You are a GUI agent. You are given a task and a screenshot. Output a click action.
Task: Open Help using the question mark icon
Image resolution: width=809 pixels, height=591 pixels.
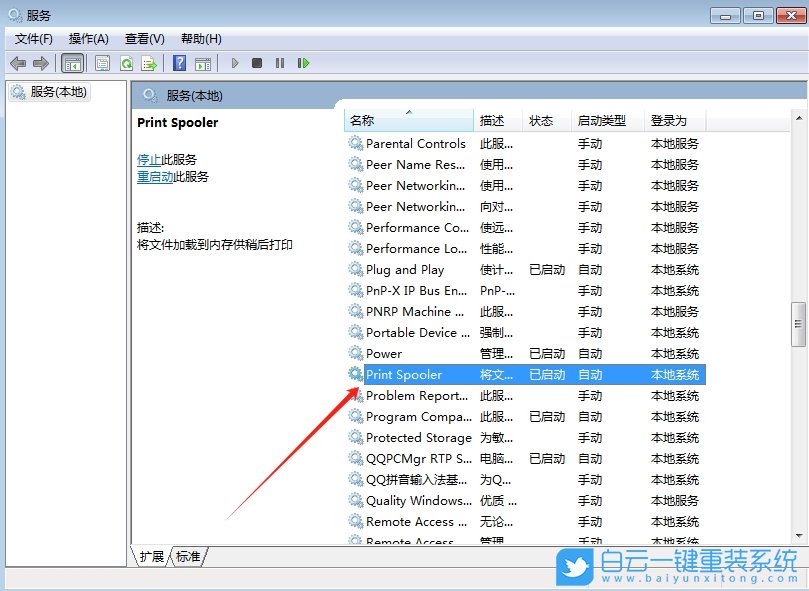click(180, 63)
